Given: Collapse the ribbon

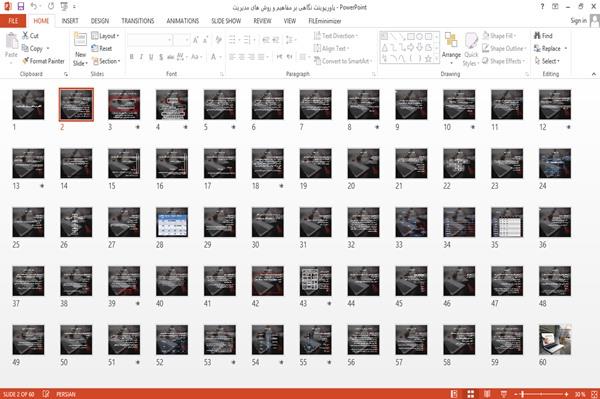Looking at the screenshot, I should (x=594, y=74).
